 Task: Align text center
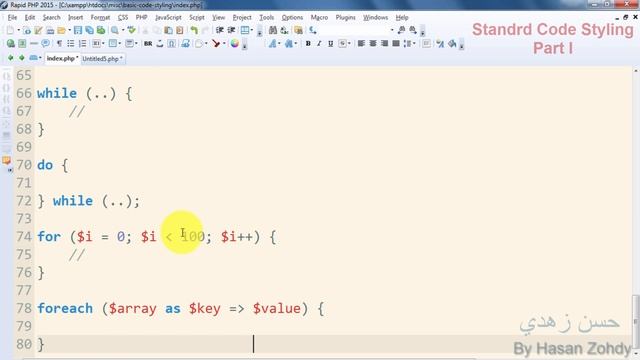click(x=373, y=43)
